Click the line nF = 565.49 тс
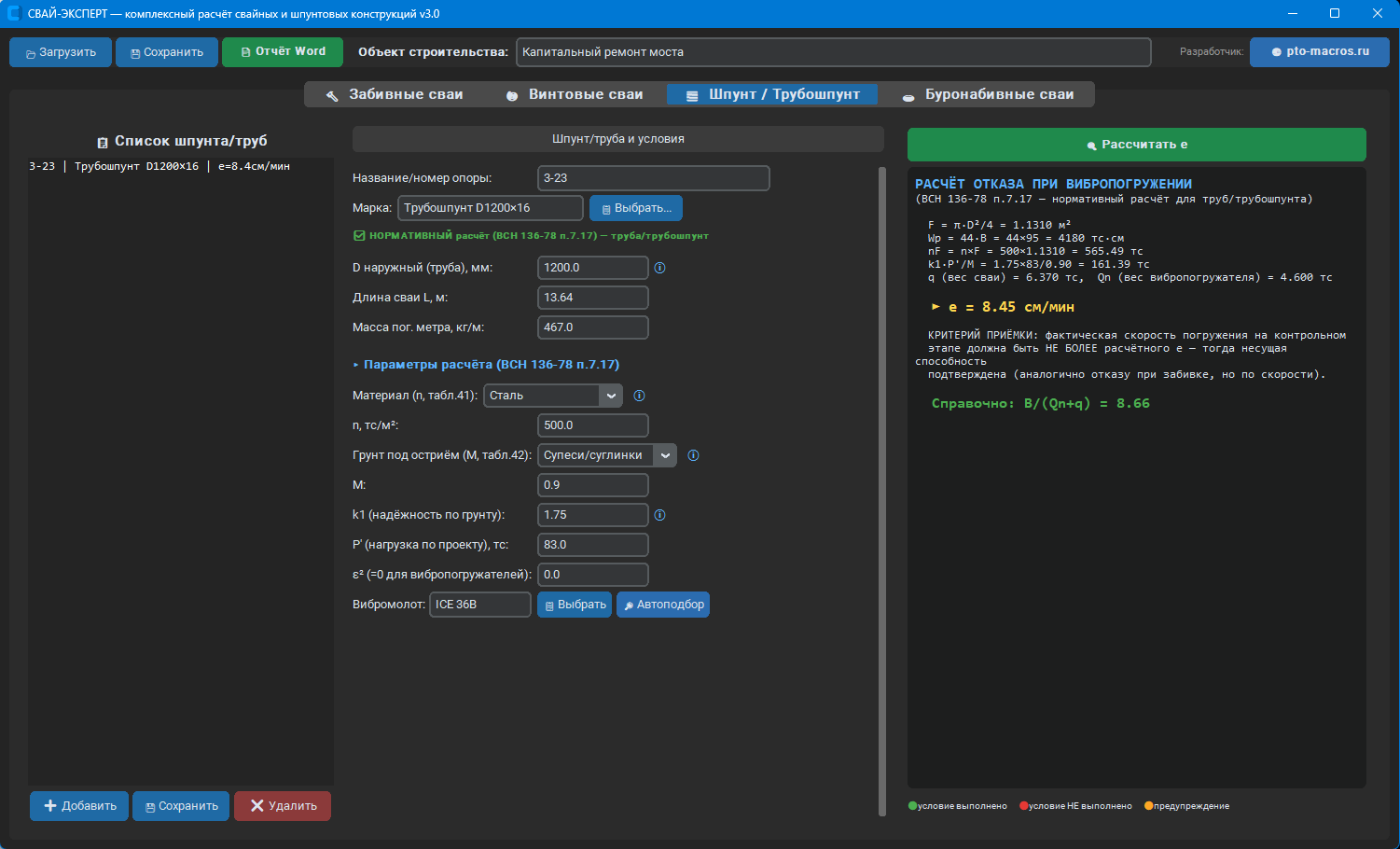Viewport: 1400px width, 849px height. [x=1035, y=251]
